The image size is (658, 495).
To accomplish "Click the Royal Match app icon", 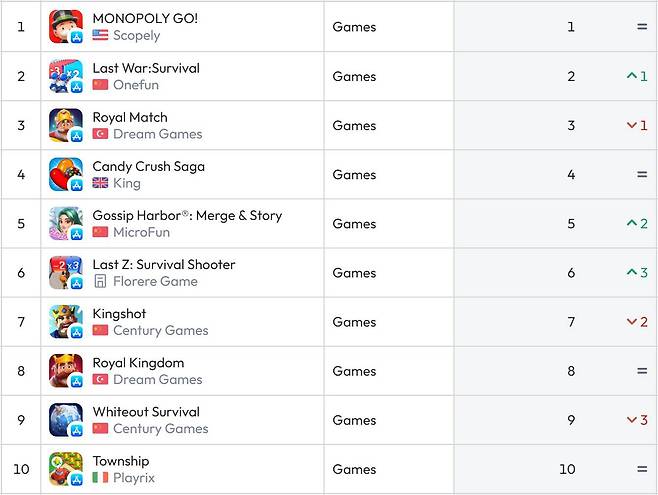I will (x=65, y=125).
